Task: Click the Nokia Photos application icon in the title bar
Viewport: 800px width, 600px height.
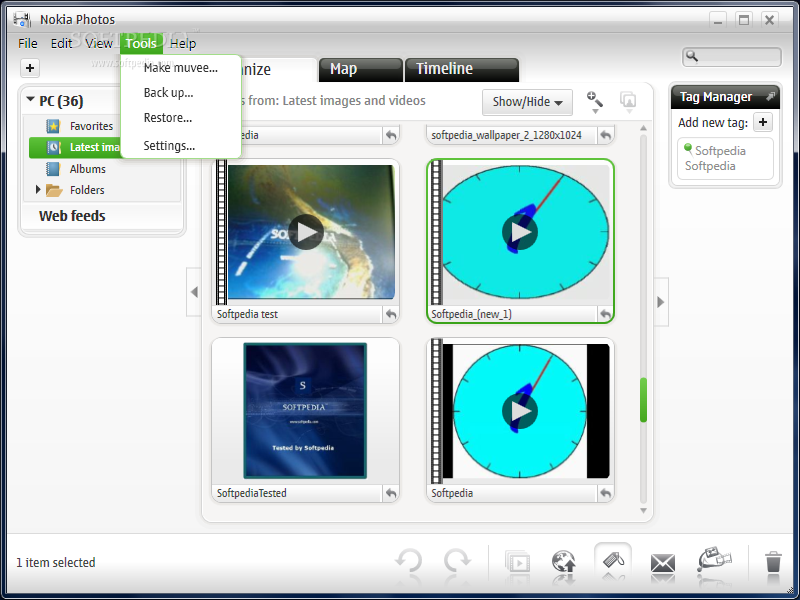Action: 22,19
